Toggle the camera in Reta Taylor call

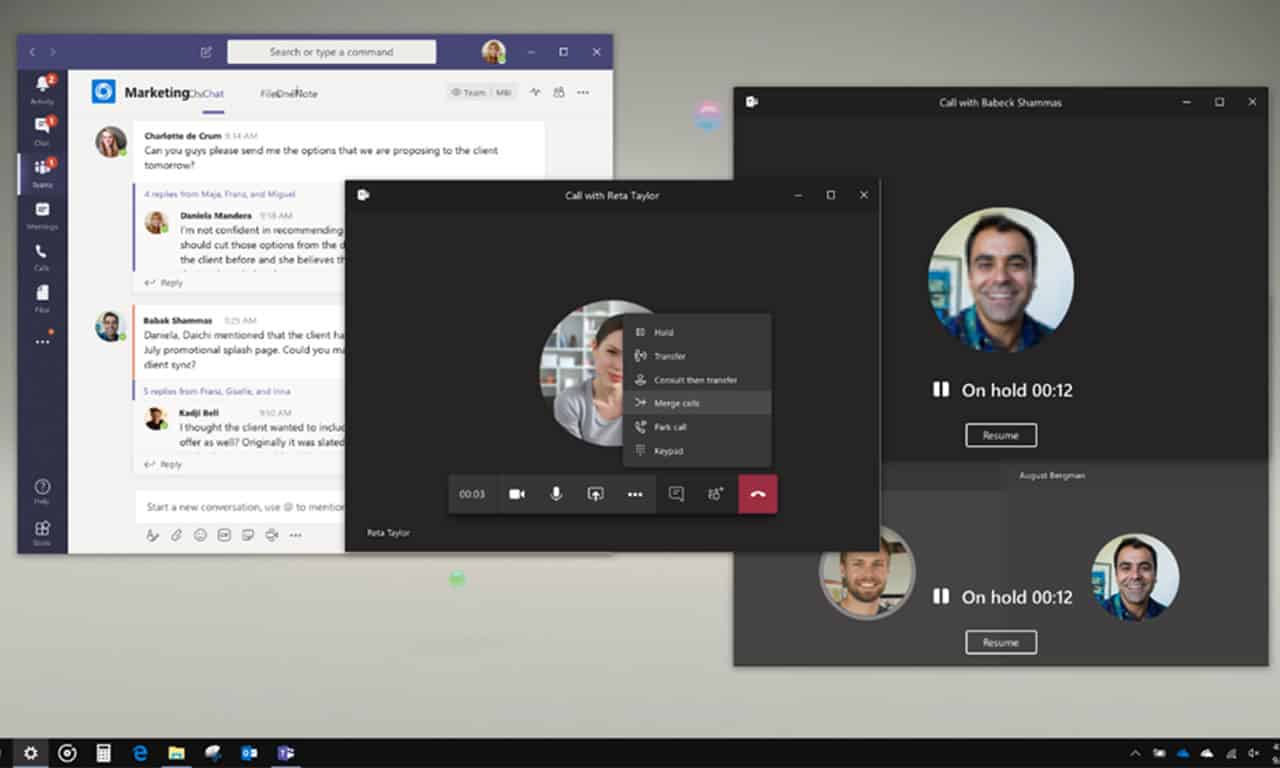(x=517, y=494)
